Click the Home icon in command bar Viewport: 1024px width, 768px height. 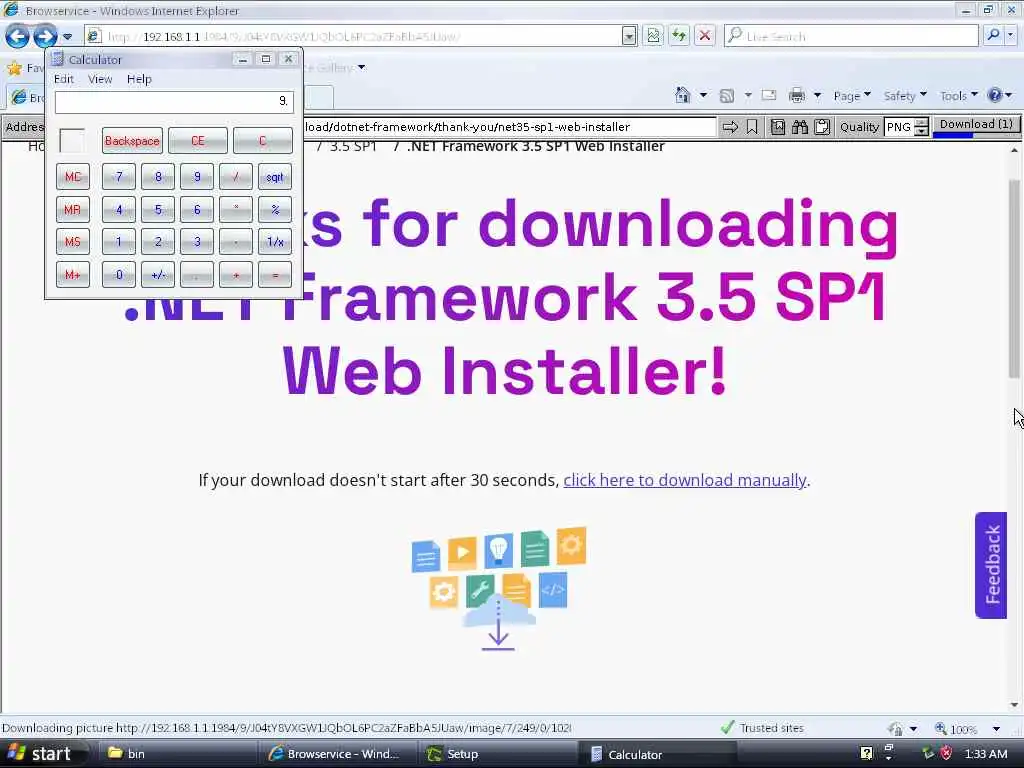point(682,95)
